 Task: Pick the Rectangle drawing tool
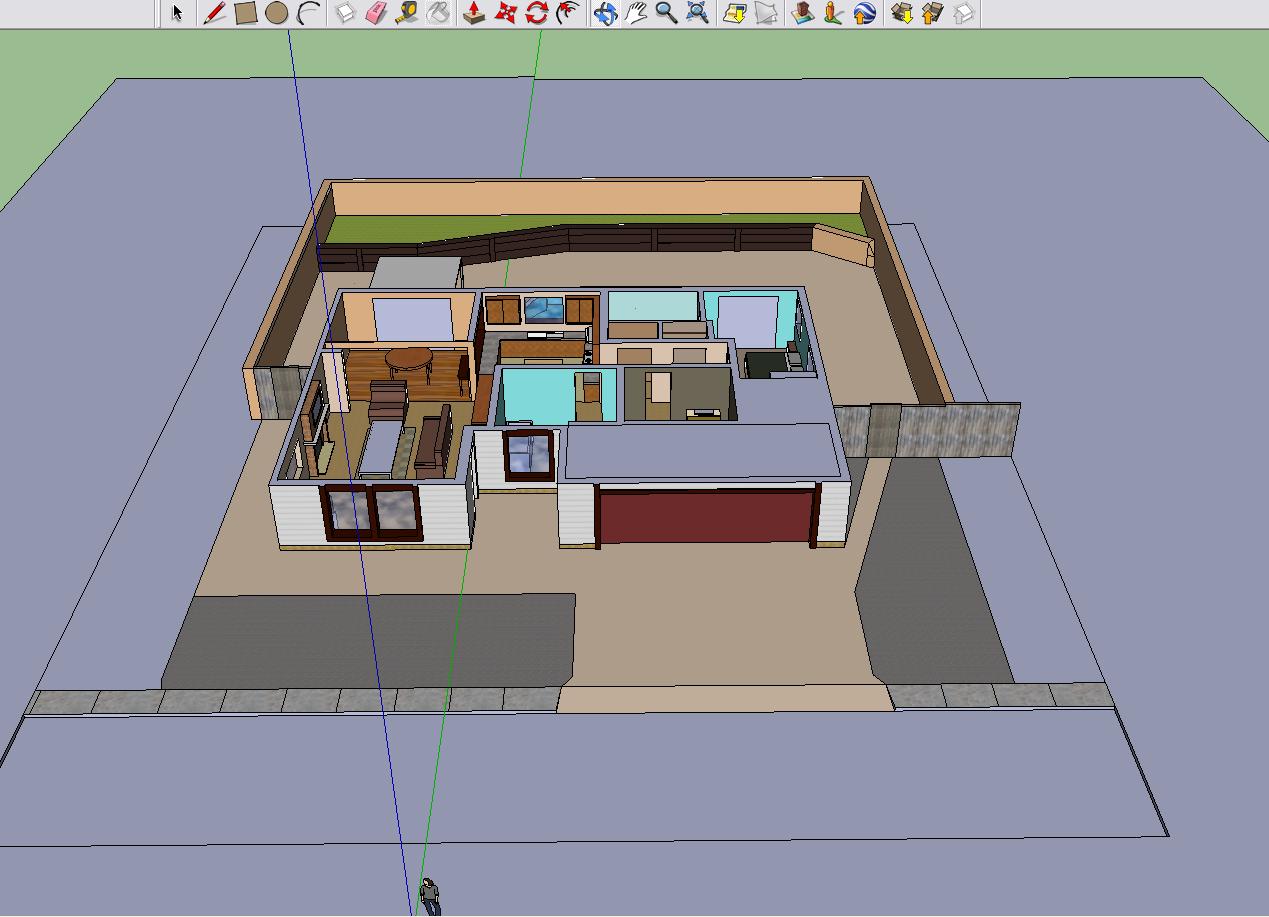(x=246, y=13)
